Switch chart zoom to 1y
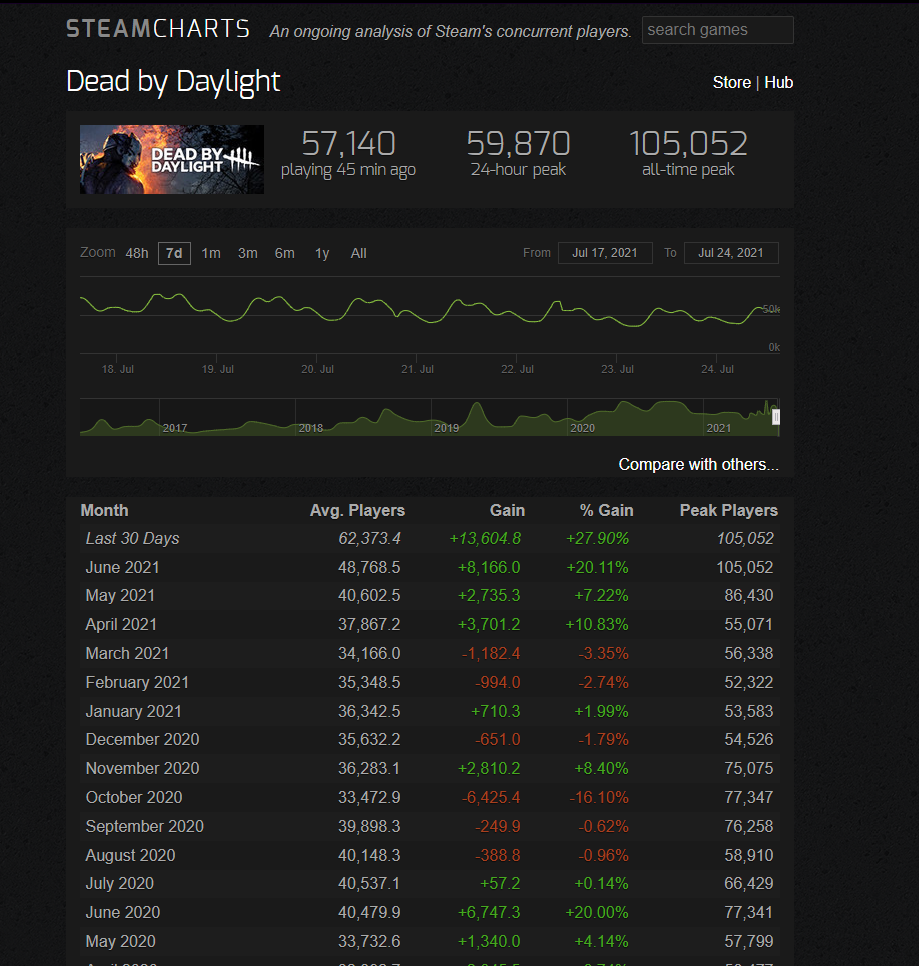Screen dimensions: 919x966 [322, 253]
